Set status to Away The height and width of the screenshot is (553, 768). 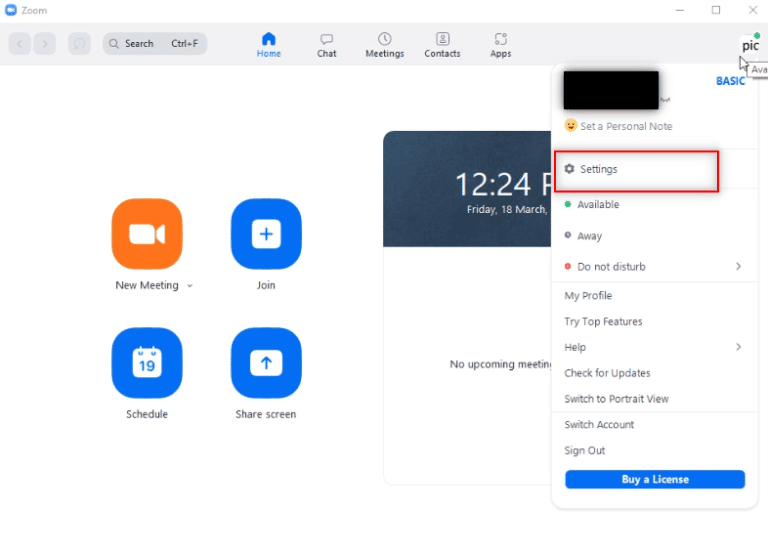click(x=589, y=236)
